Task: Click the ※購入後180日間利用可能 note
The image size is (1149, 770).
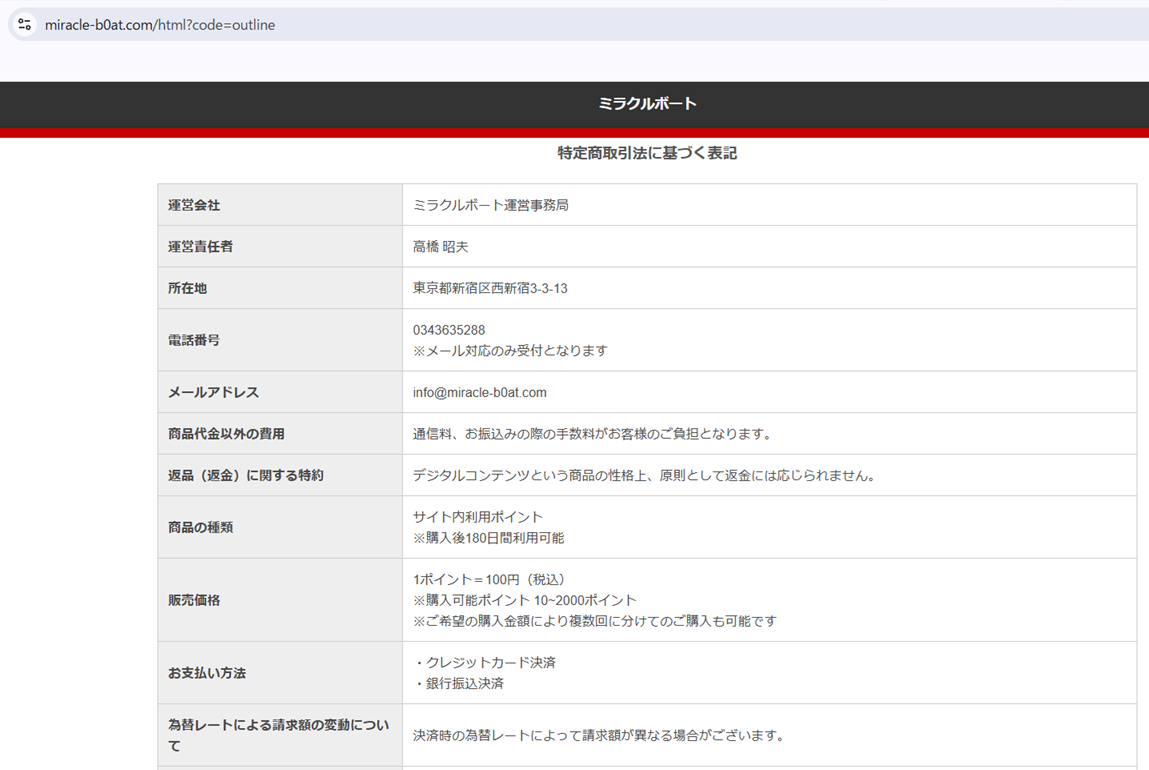Action: coord(488,538)
